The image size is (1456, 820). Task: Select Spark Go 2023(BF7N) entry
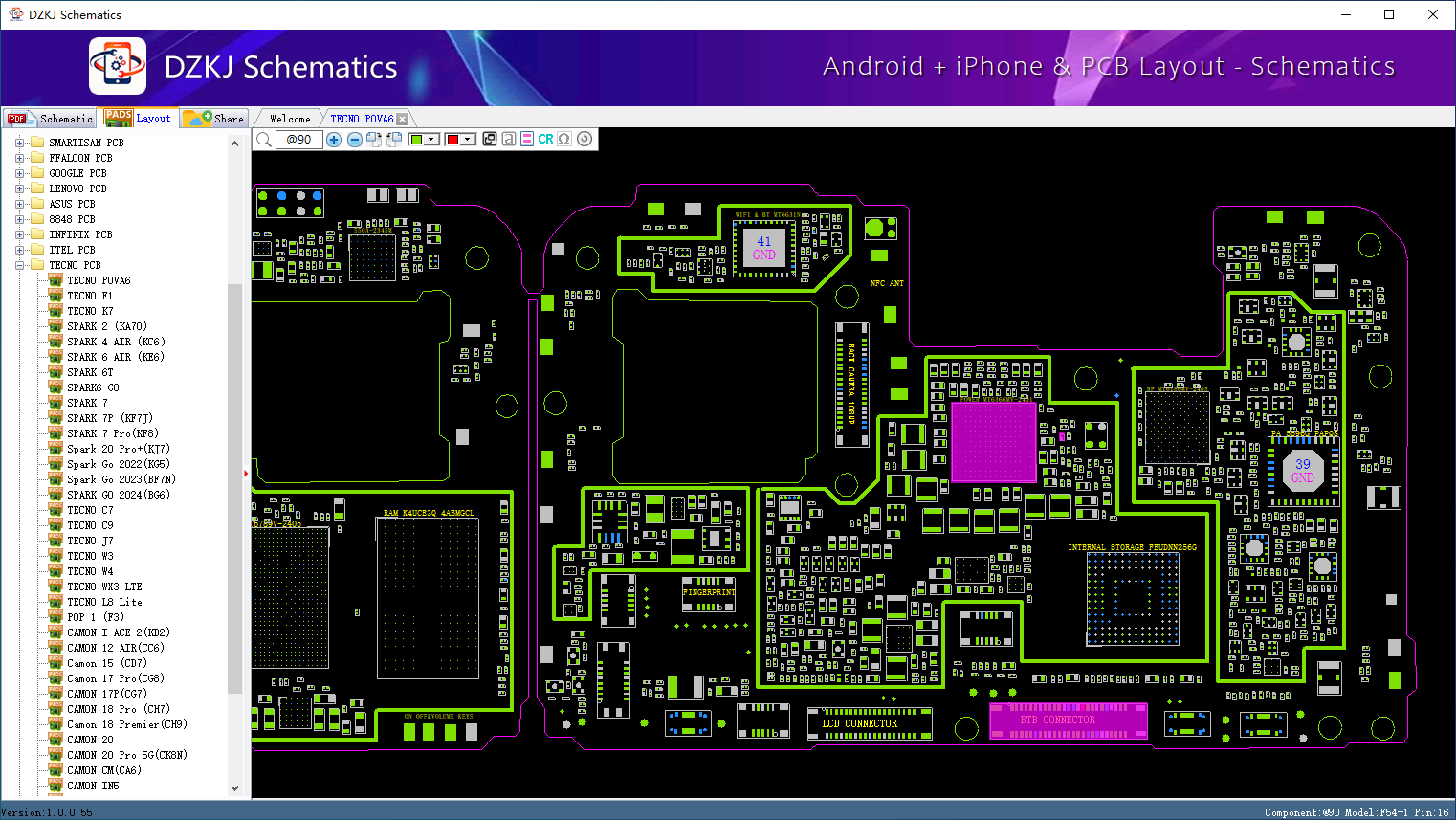pyautogui.click(x=121, y=479)
